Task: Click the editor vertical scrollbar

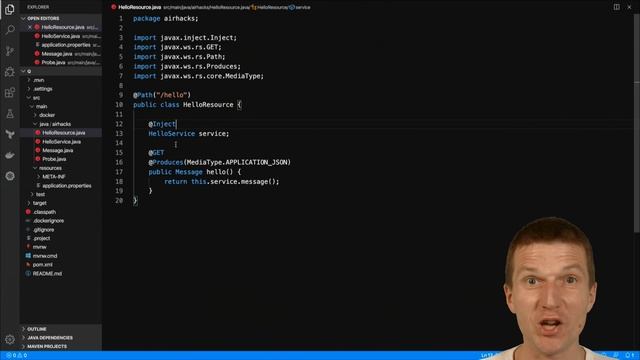Action: [x=637, y=122]
